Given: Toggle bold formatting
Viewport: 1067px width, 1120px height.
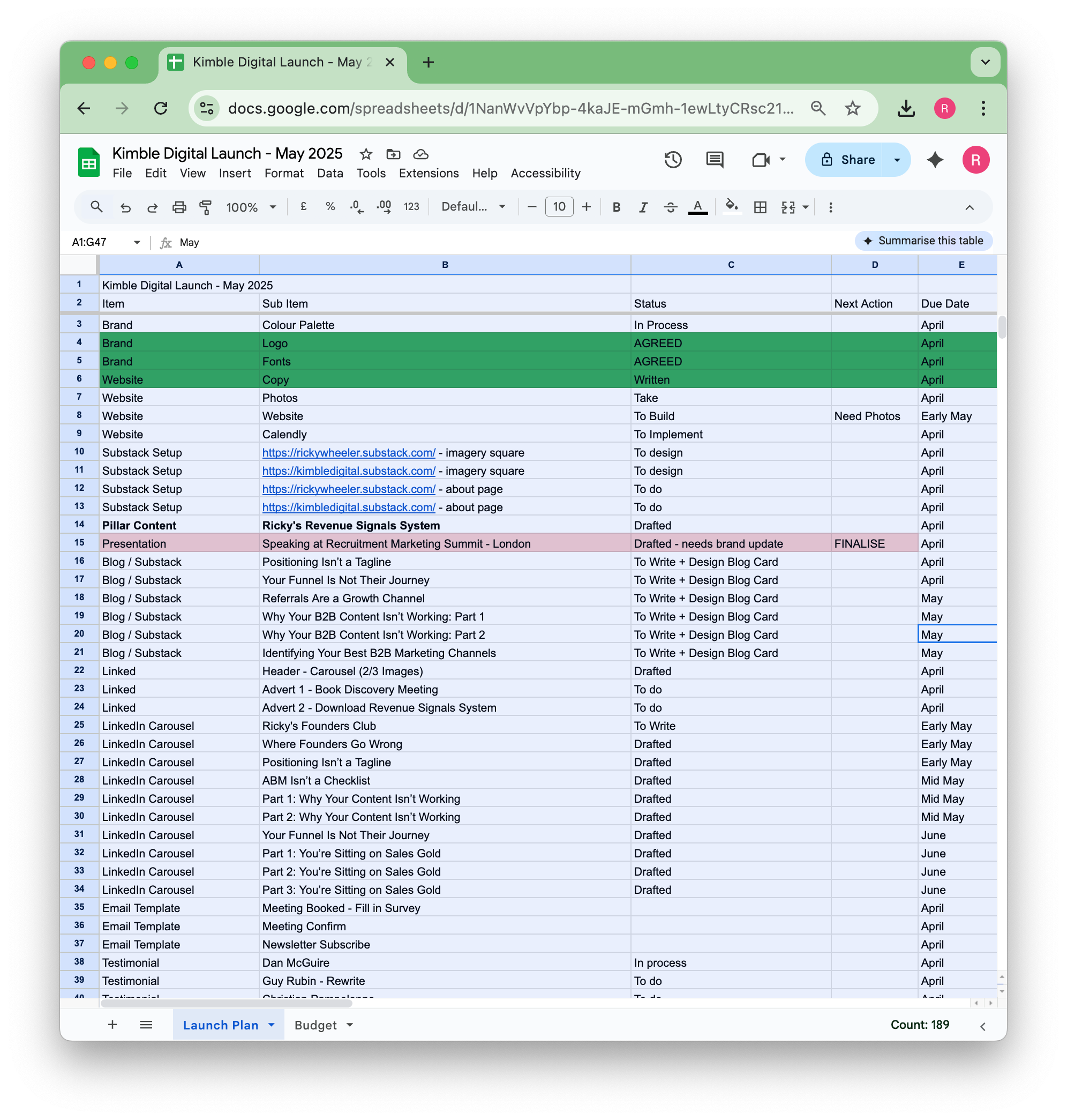Looking at the screenshot, I should pyautogui.click(x=616, y=207).
